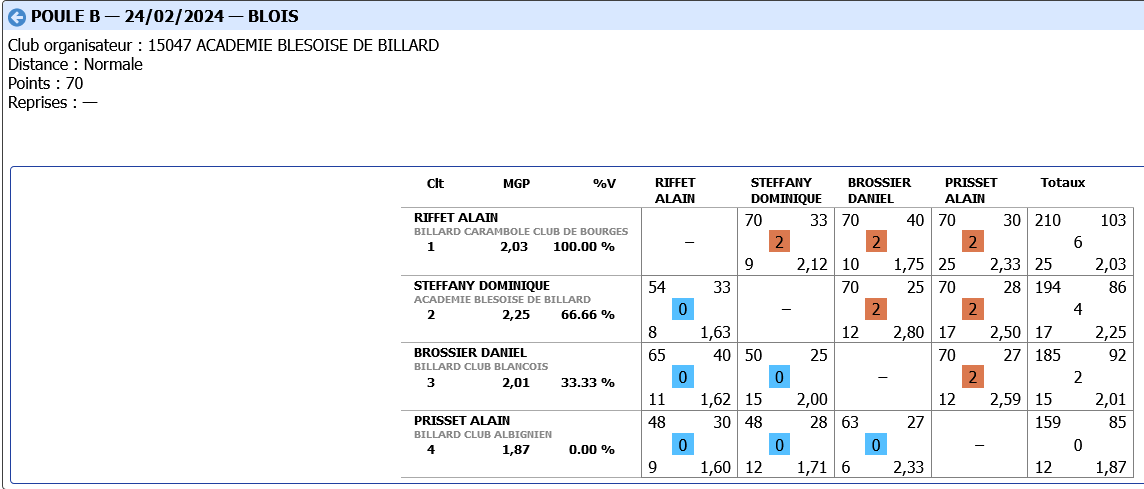Click orange 2 badge, Riffet row versus Steffany

point(779,242)
